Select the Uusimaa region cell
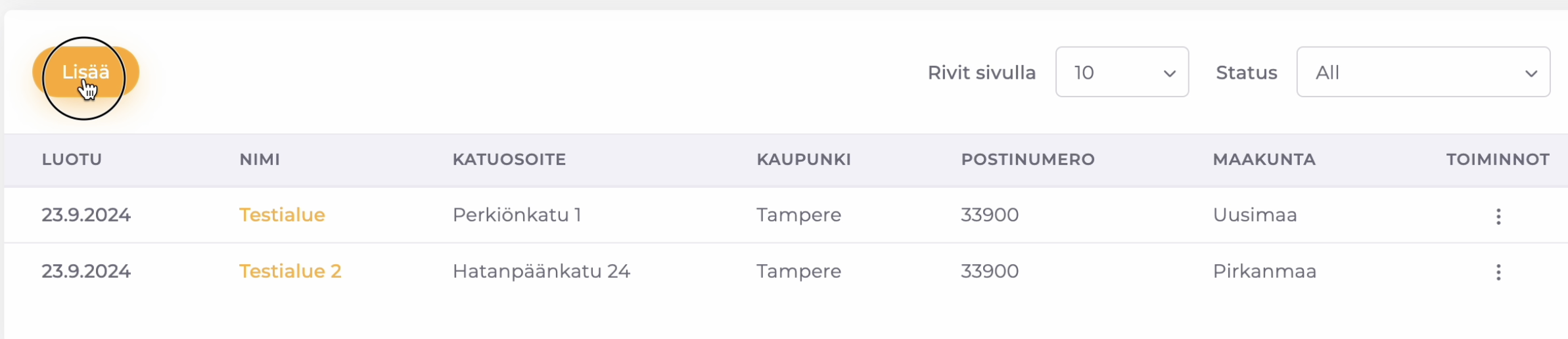Image resolution: width=1568 pixels, height=339 pixels. [x=1255, y=215]
